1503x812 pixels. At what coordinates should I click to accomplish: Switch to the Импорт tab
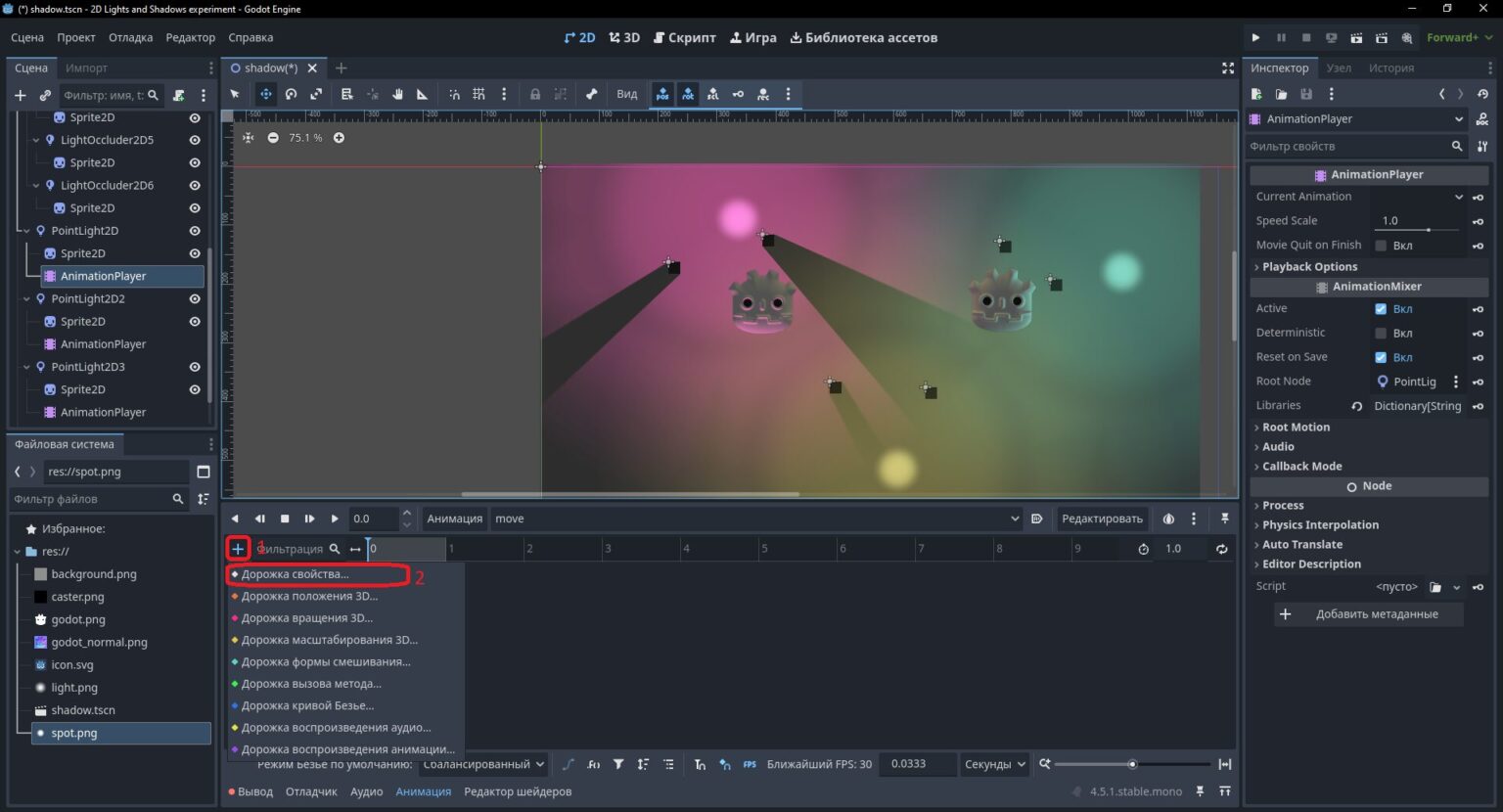click(86, 68)
